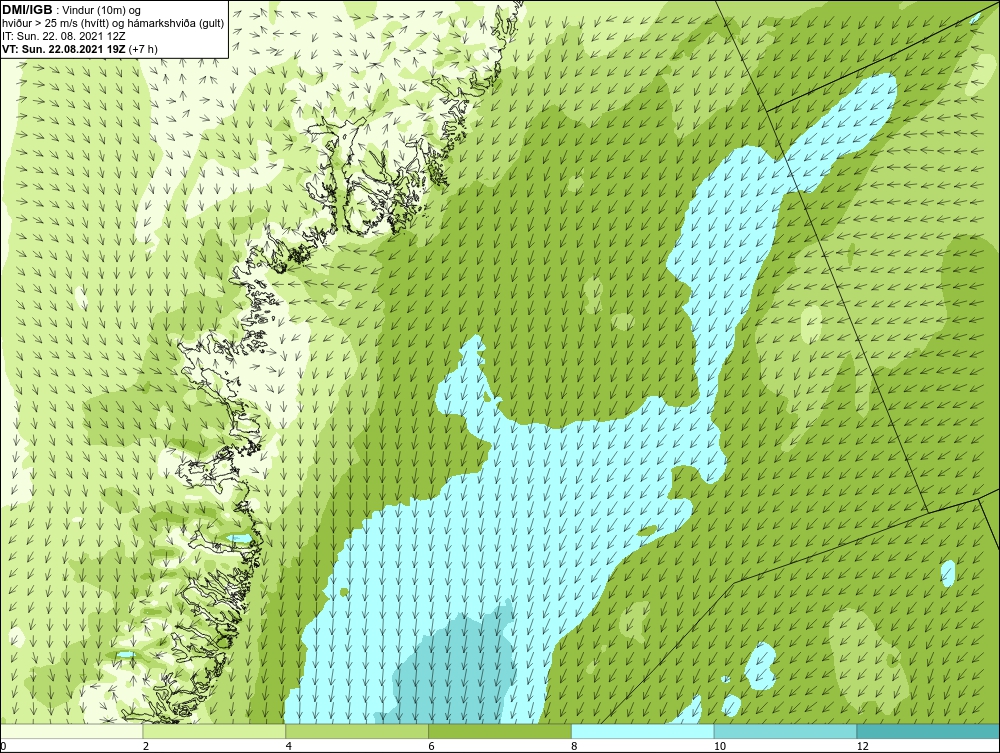The height and width of the screenshot is (753, 1000).
Task: Click the legend color swatch above 12 m/s
Action: tap(928, 731)
